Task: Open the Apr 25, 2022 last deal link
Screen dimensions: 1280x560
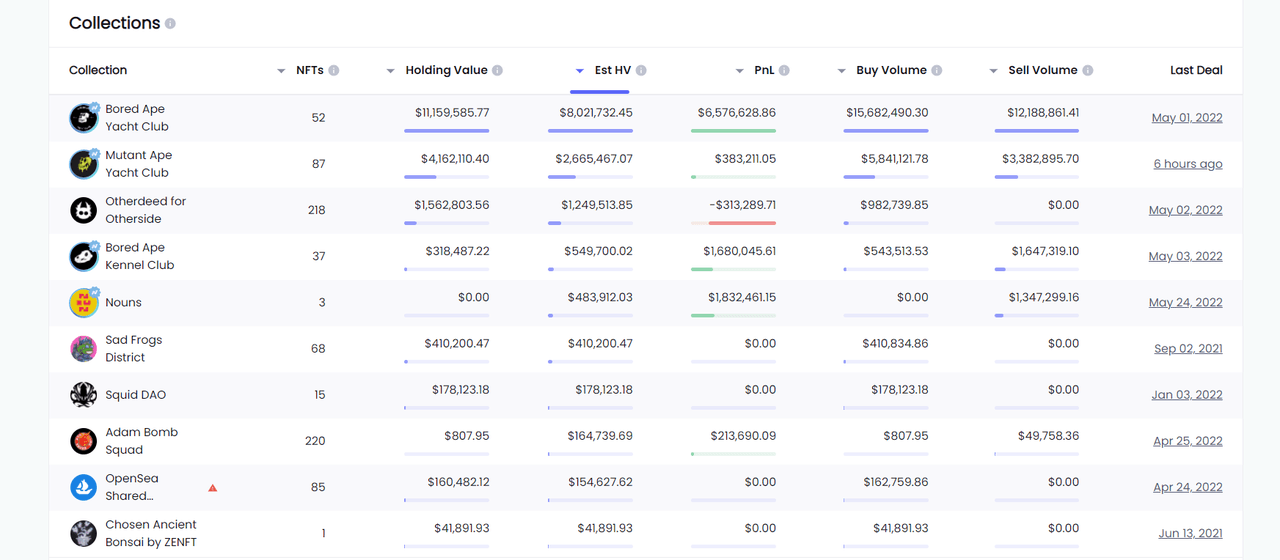Action: click(1188, 441)
